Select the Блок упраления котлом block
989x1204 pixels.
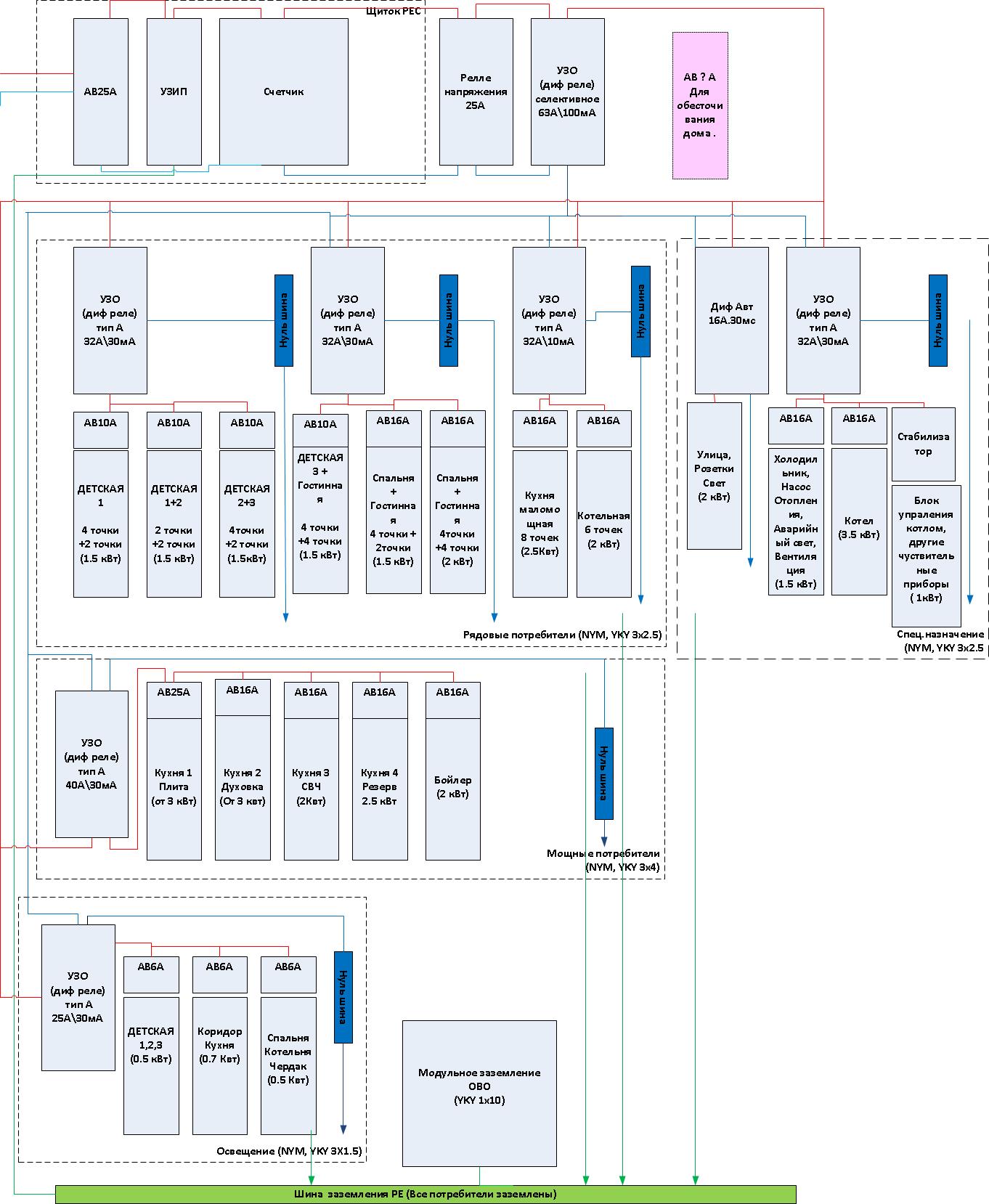[x=927, y=556]
